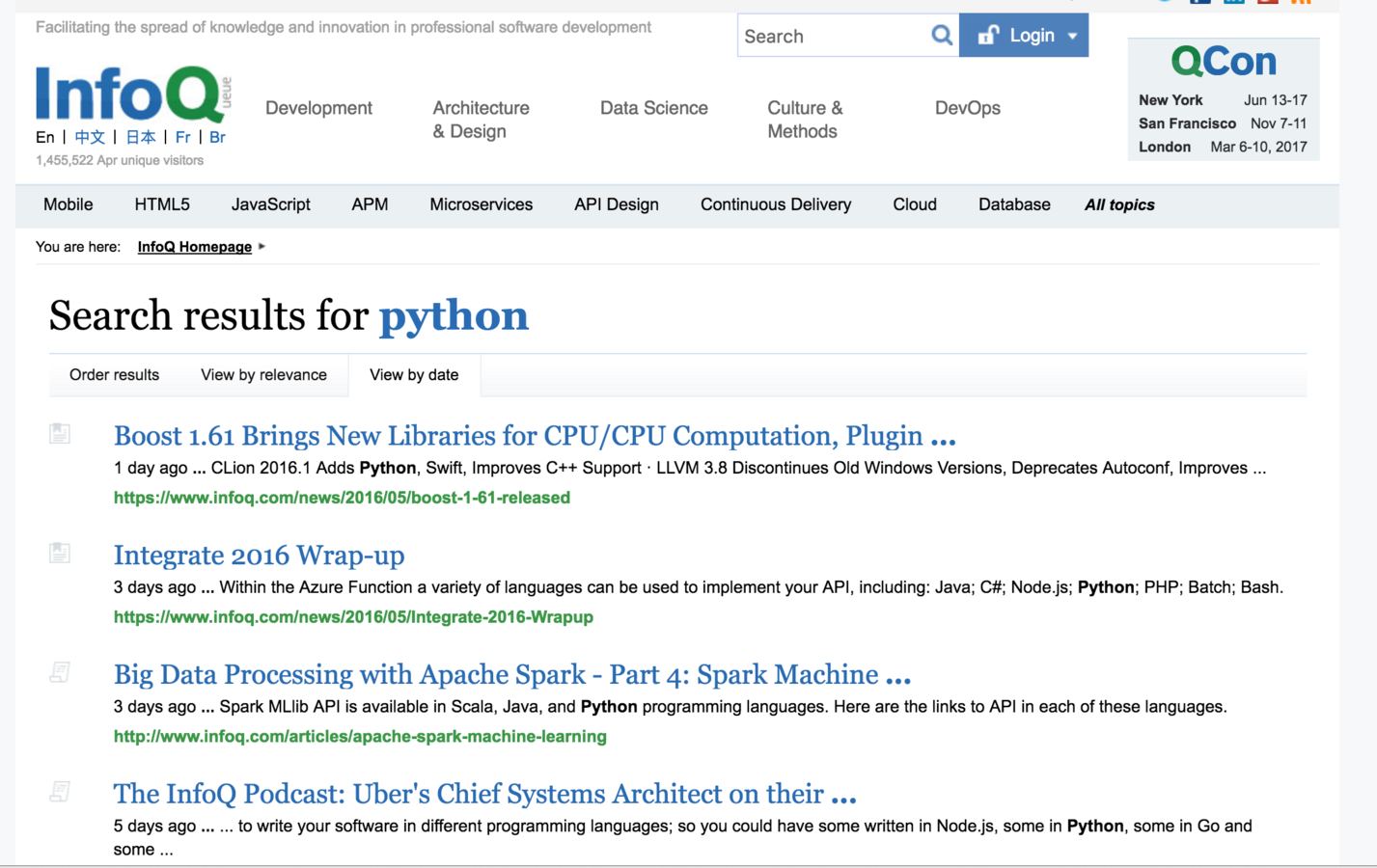Open Architecture & Design menu
Viewport: 1377px width, 868px height.
[481, 120]
